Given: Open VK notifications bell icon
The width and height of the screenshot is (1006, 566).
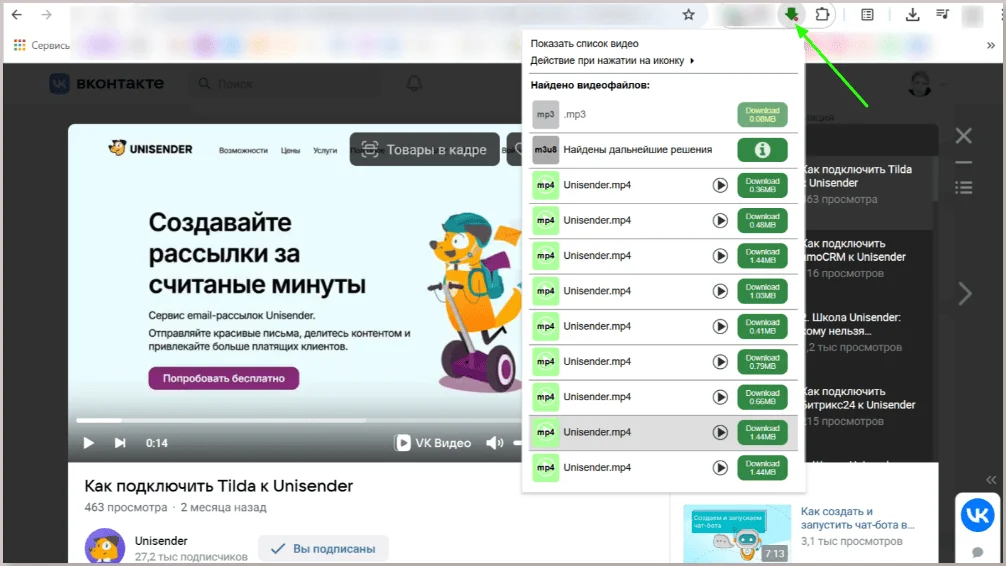Looking at the screenshot, I should click(x=414, y=84).
